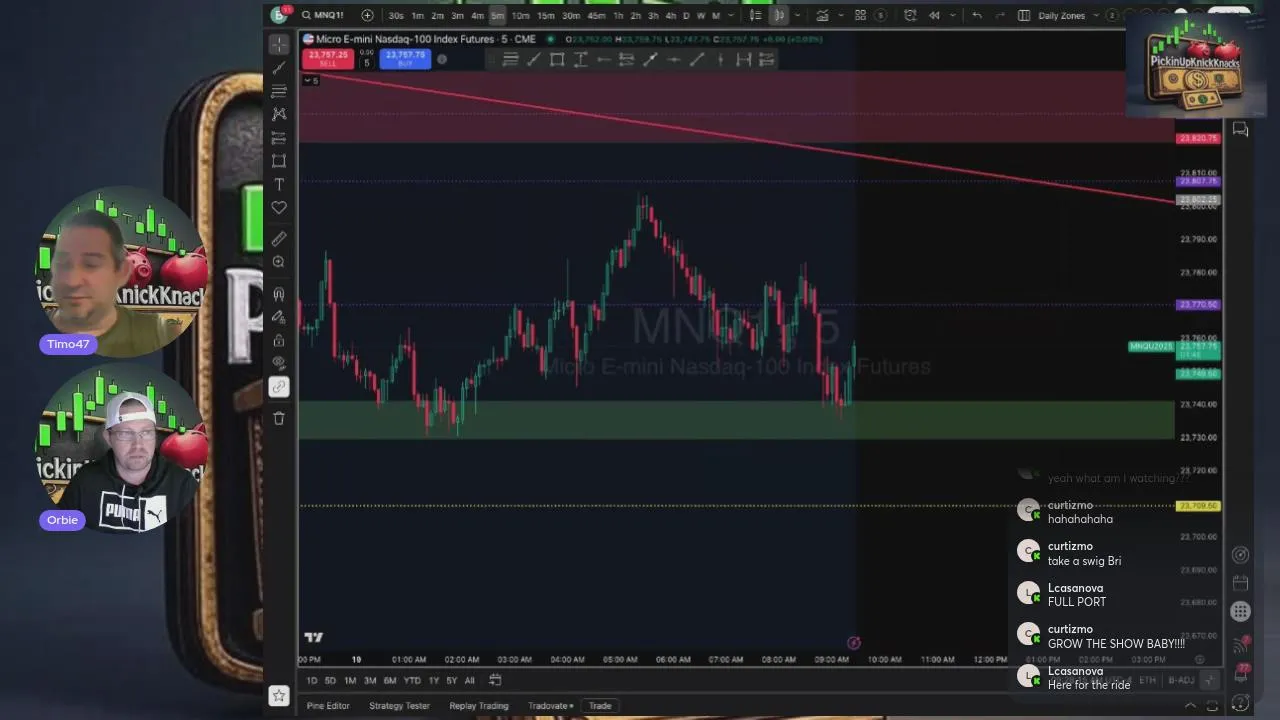Select the 45m timeframe
The image size is (1280, 720).
click(596, 15)
